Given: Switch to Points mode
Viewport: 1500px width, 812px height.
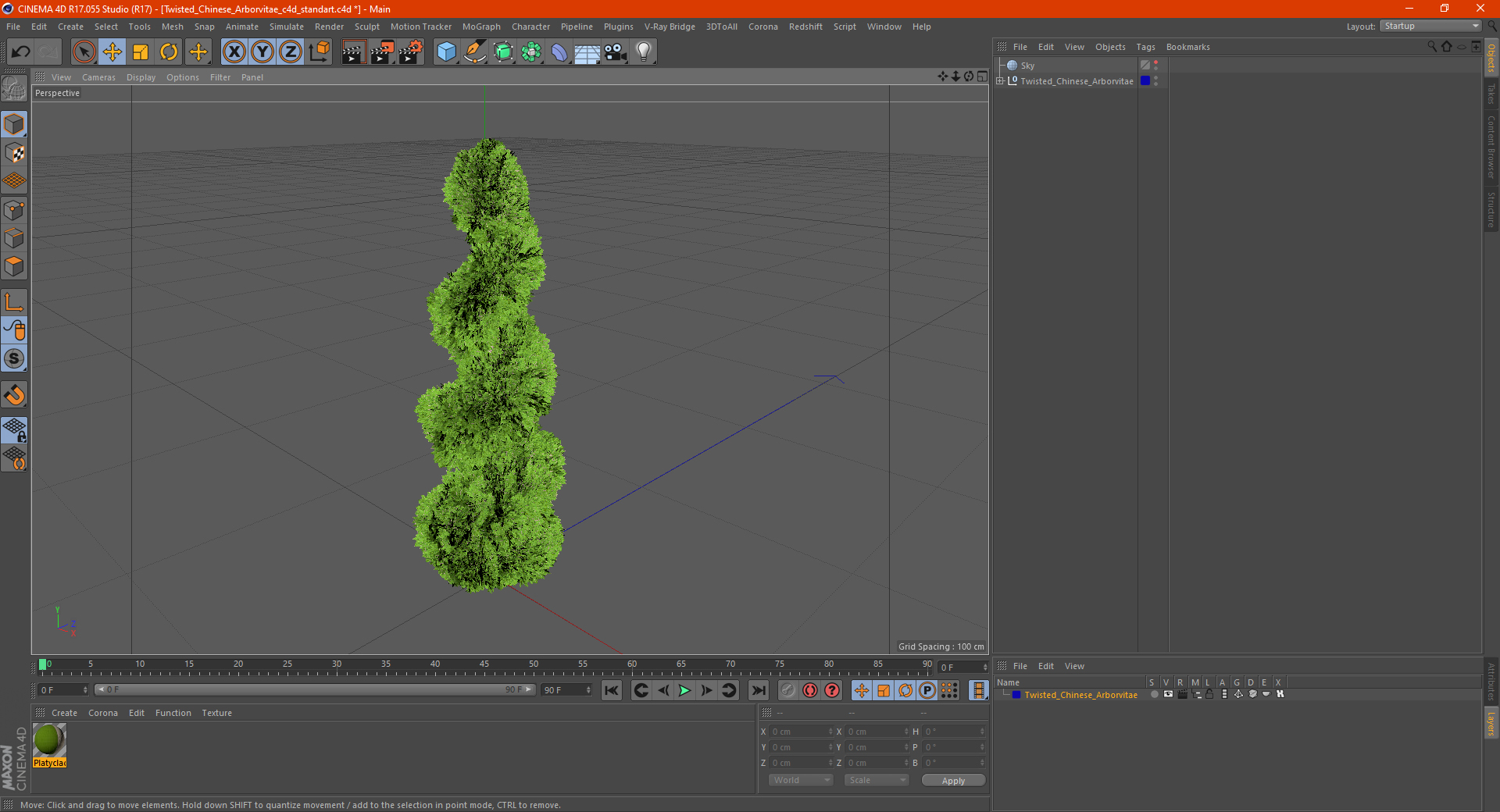Looking at the screenshot, I should [14, 210].
